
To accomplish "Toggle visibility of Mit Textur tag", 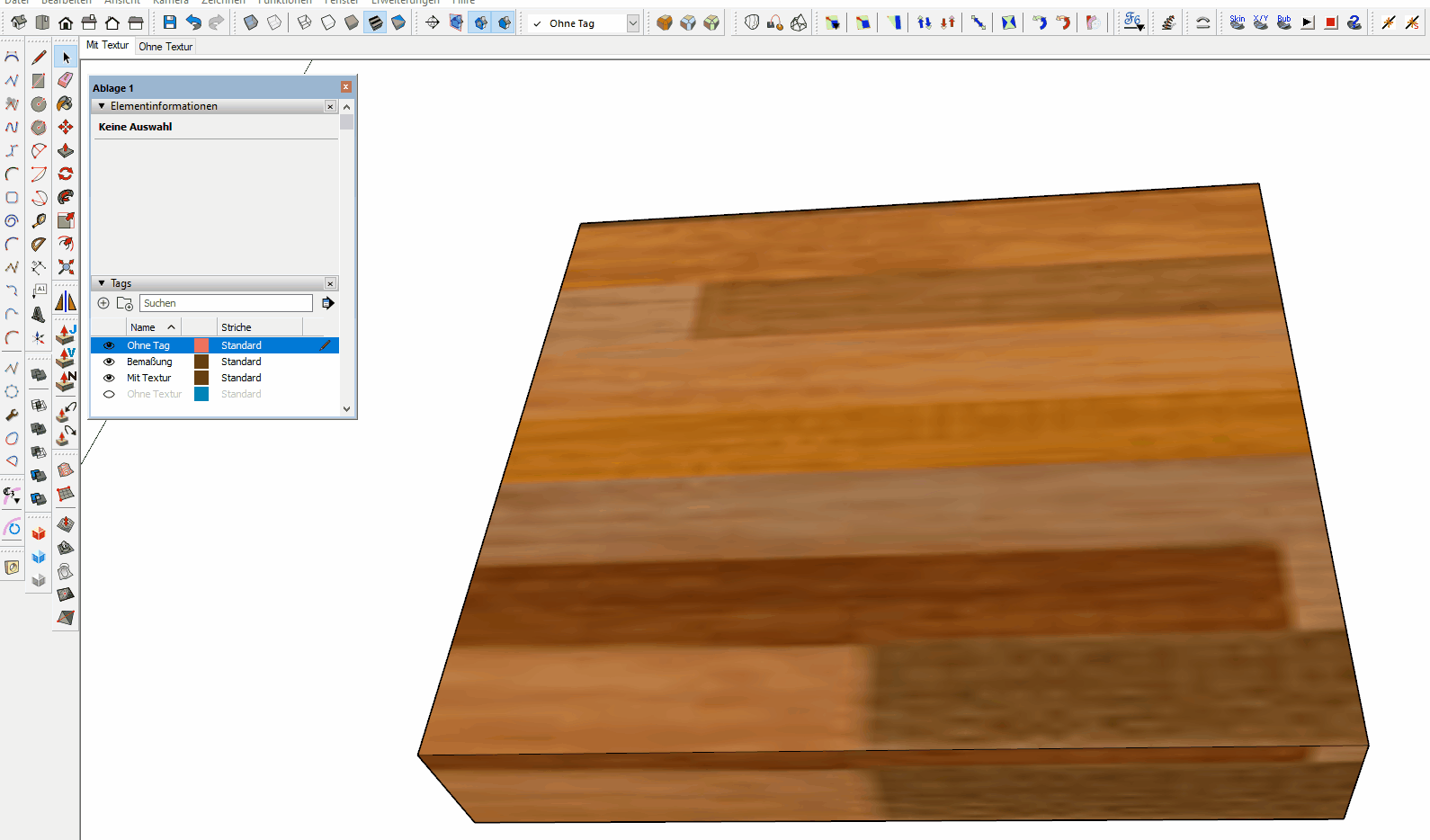I will 109,378.
